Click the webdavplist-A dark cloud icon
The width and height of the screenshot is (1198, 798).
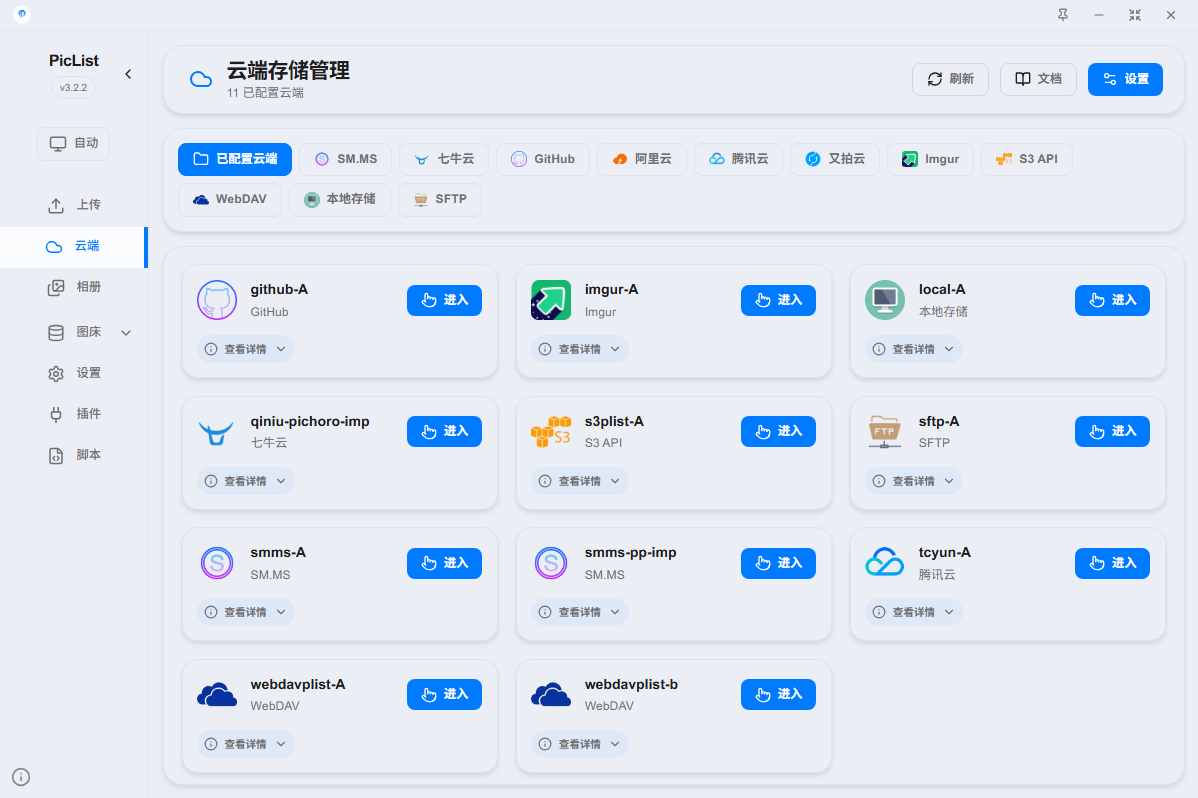217,695
